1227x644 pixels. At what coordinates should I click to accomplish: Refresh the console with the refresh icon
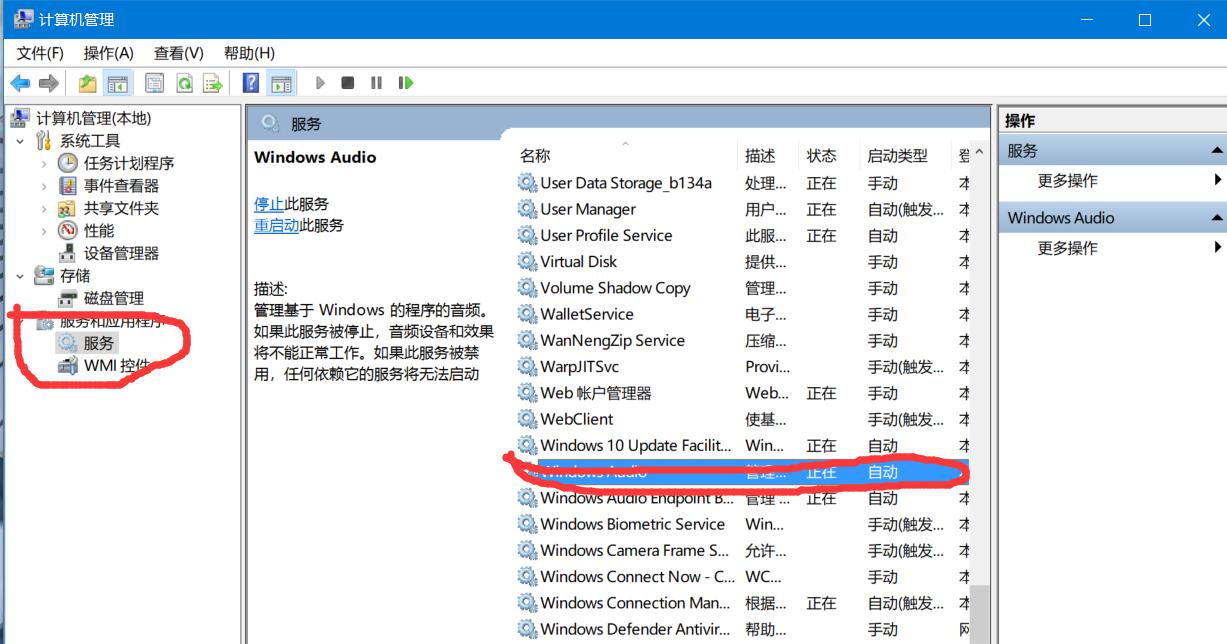(183, 82)
